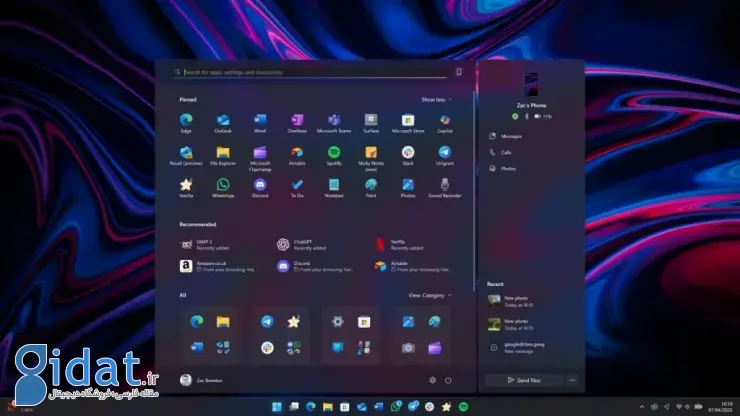Open the Spotify pinned app
This screenshot has height=416, width=740.
(x=333, y=153)
